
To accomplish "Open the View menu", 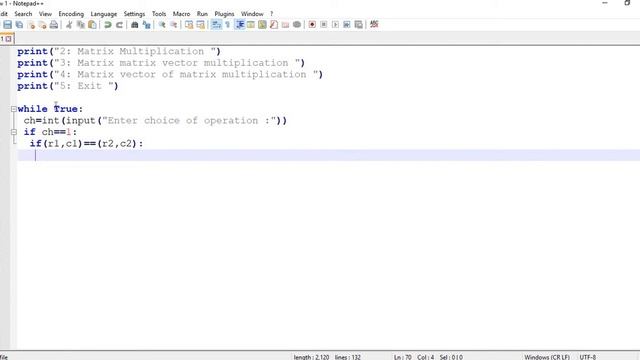I will coord(45,14).
